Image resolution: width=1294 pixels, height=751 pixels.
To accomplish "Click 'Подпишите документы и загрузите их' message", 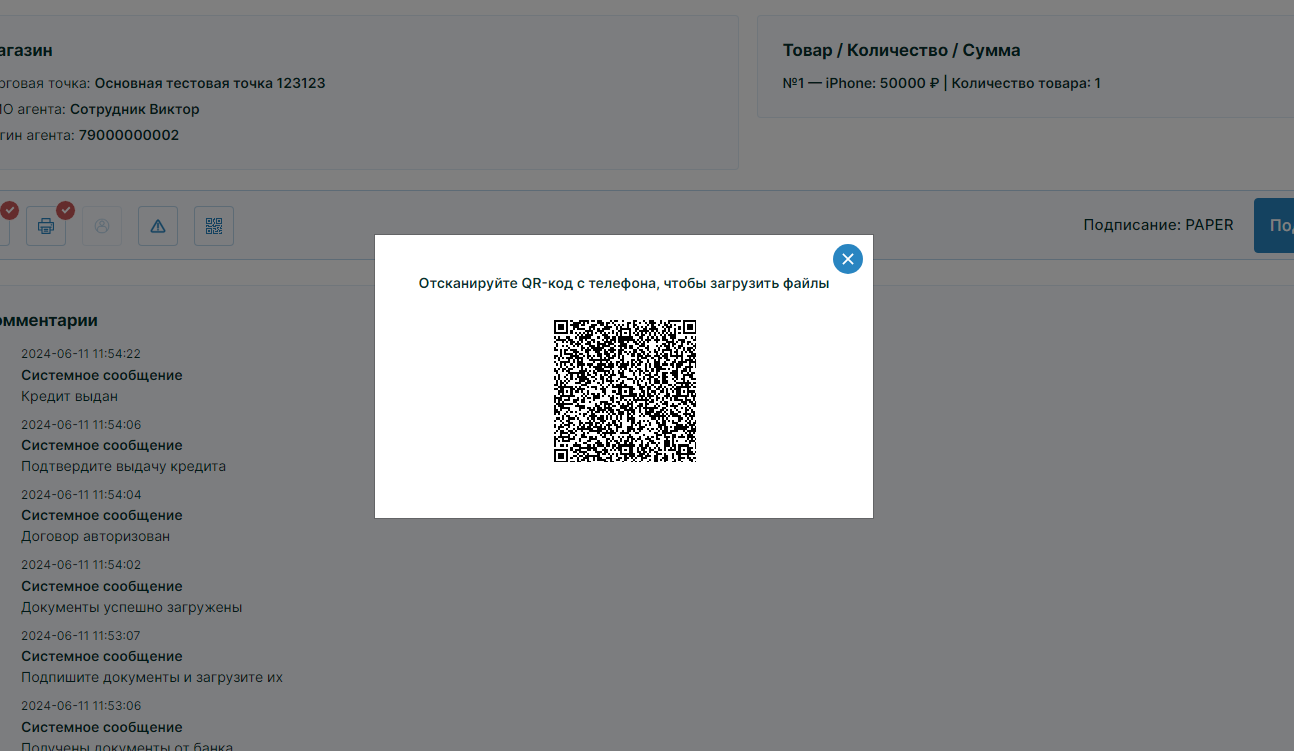I will click(151, 677).
